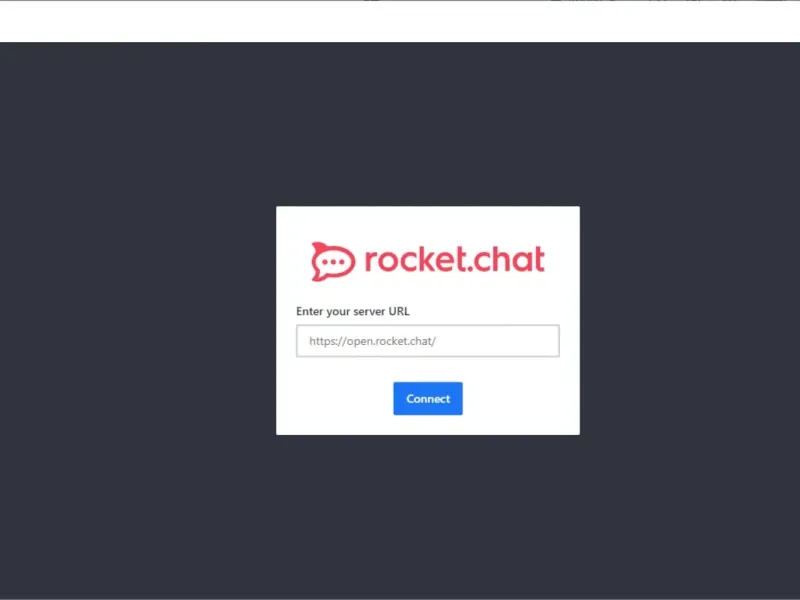This screenshot has width=800, height=600.
Task: Click the rocket.chat wordmark text
Action: [x=455, y=259]
